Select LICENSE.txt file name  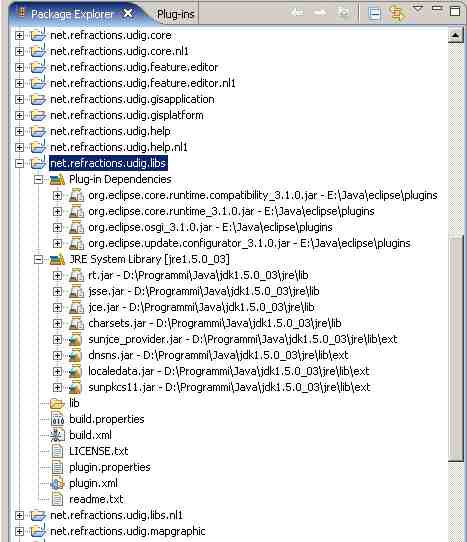click(99, 451)
